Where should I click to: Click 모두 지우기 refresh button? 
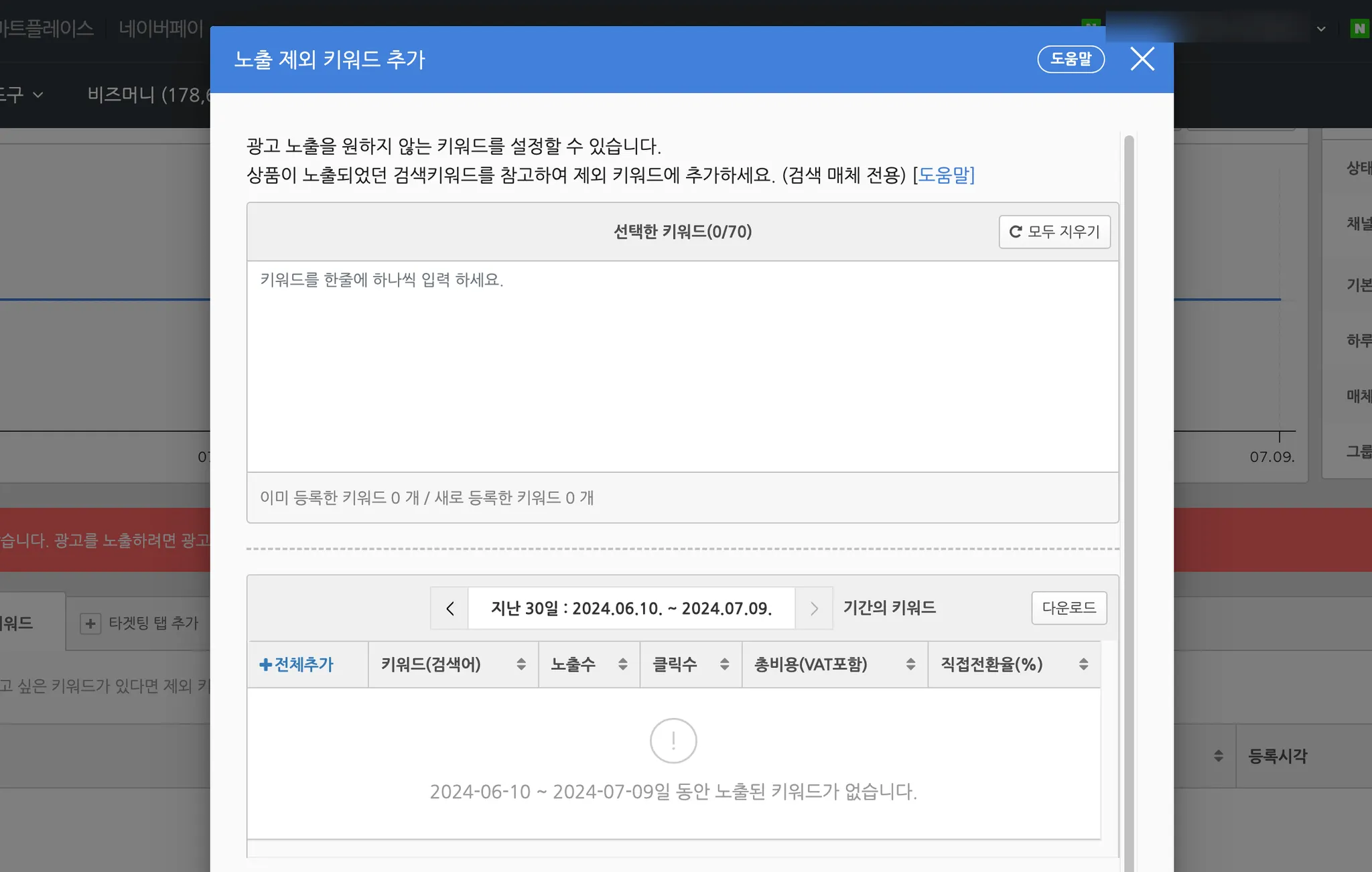[1054, 232]
